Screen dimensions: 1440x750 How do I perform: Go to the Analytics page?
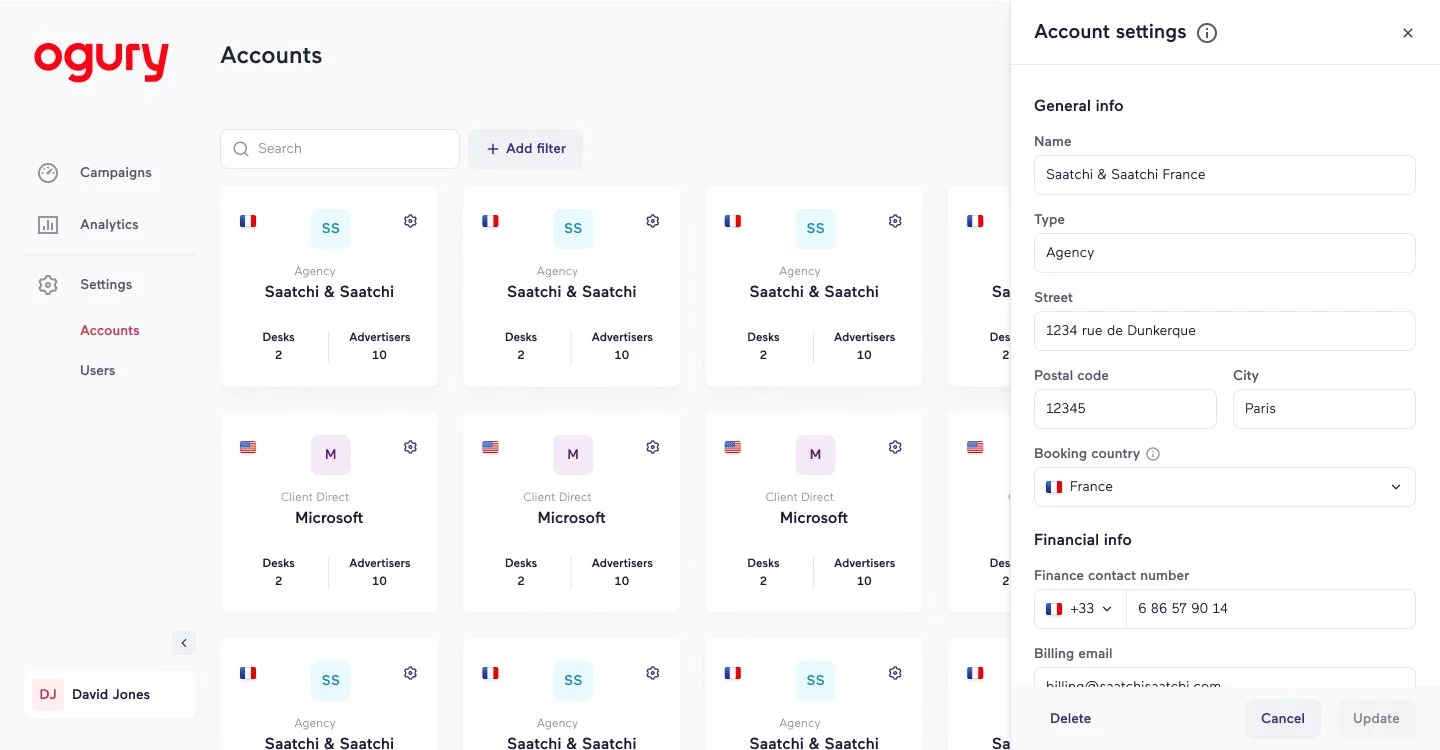pyautogui.click(x=109, y=225)
